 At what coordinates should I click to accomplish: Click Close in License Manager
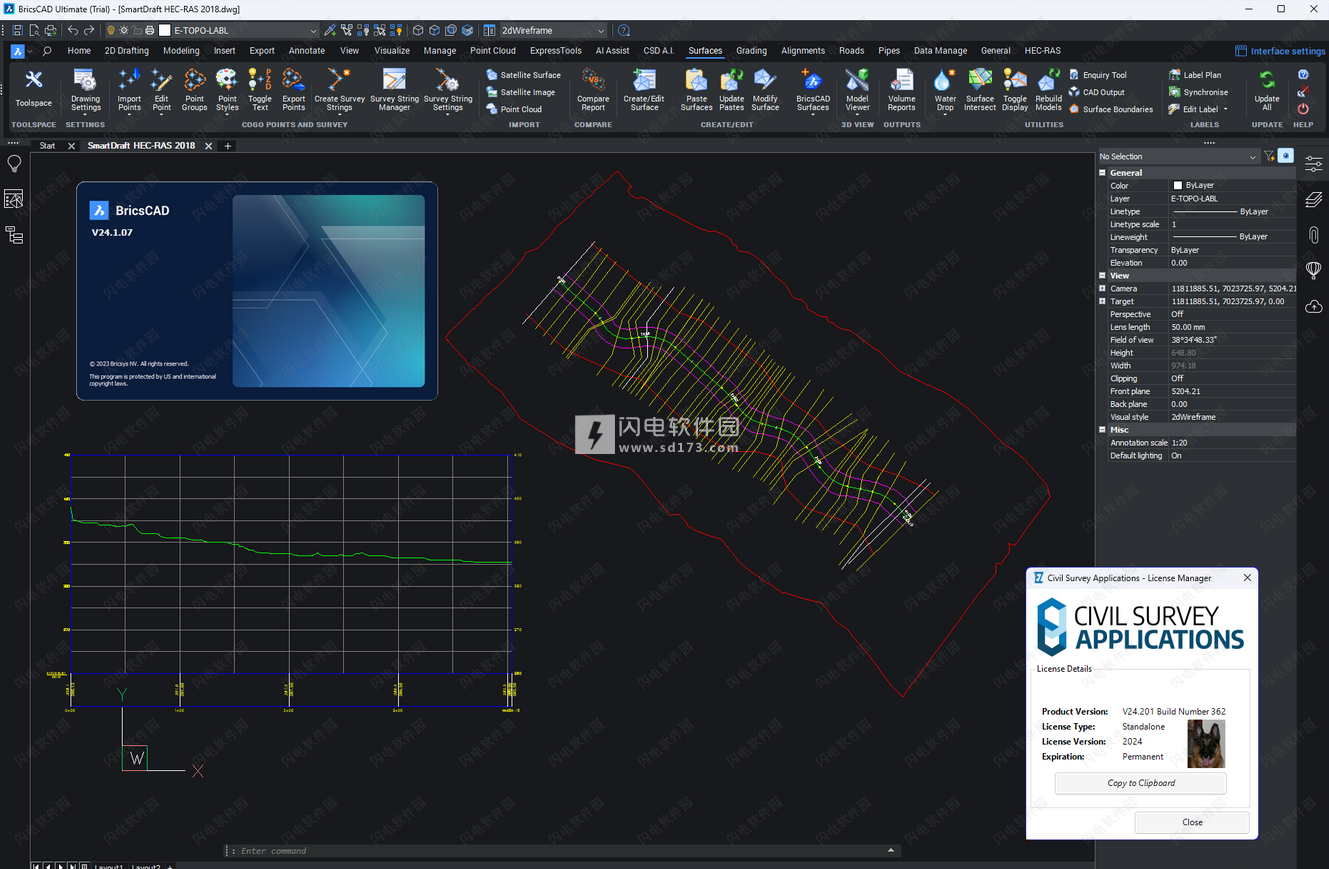(x=1192, y=822)
